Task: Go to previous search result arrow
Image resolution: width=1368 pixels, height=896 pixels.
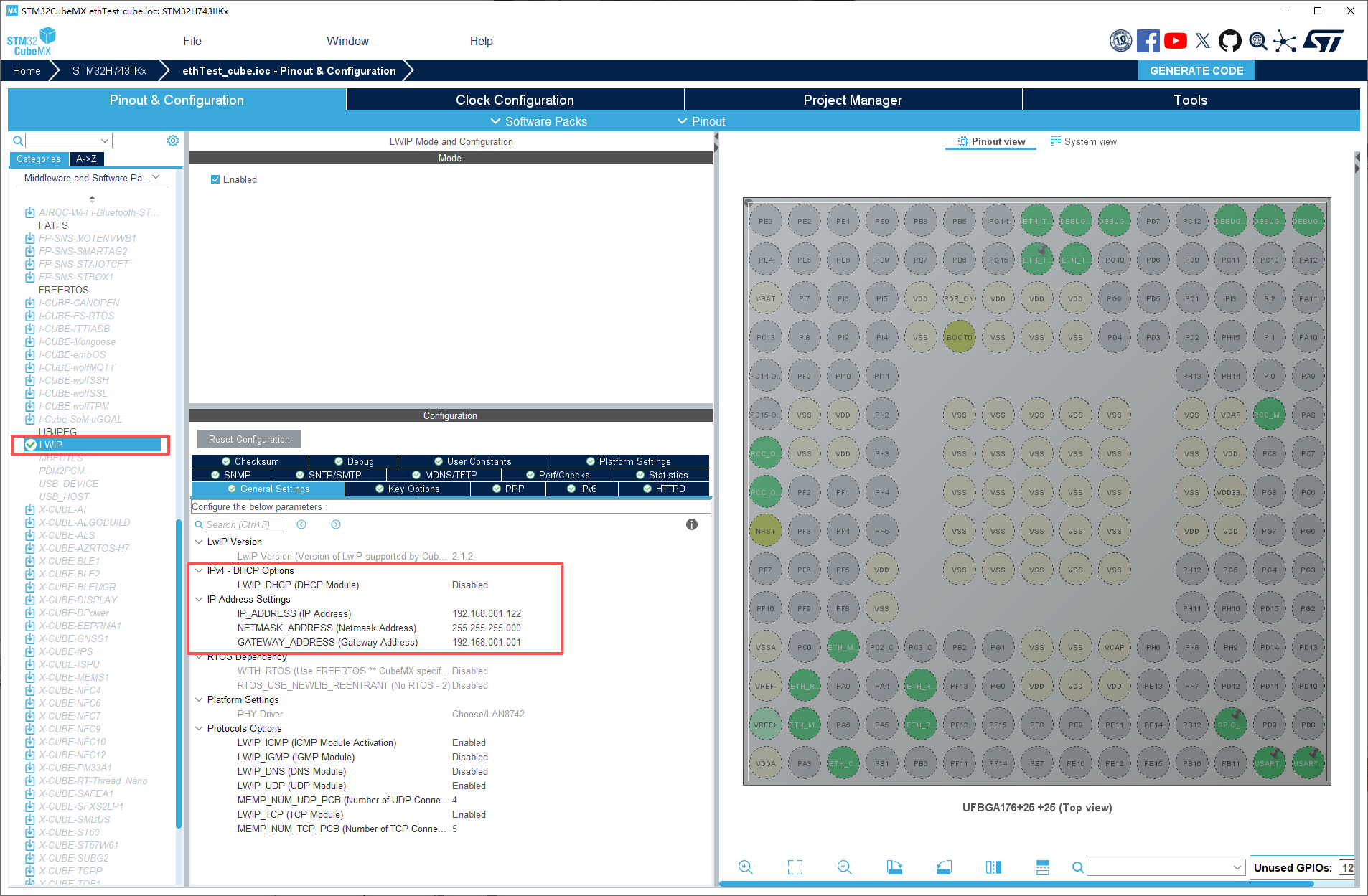Action: (301, 524)
